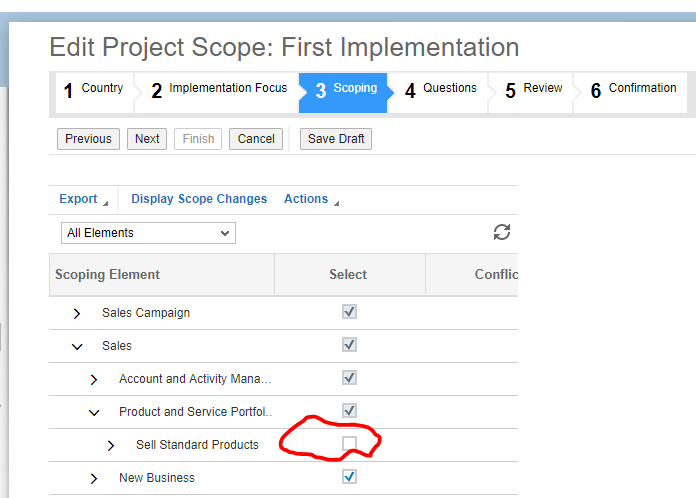Expand the Sales Campaign row

(x=77, y=313)
